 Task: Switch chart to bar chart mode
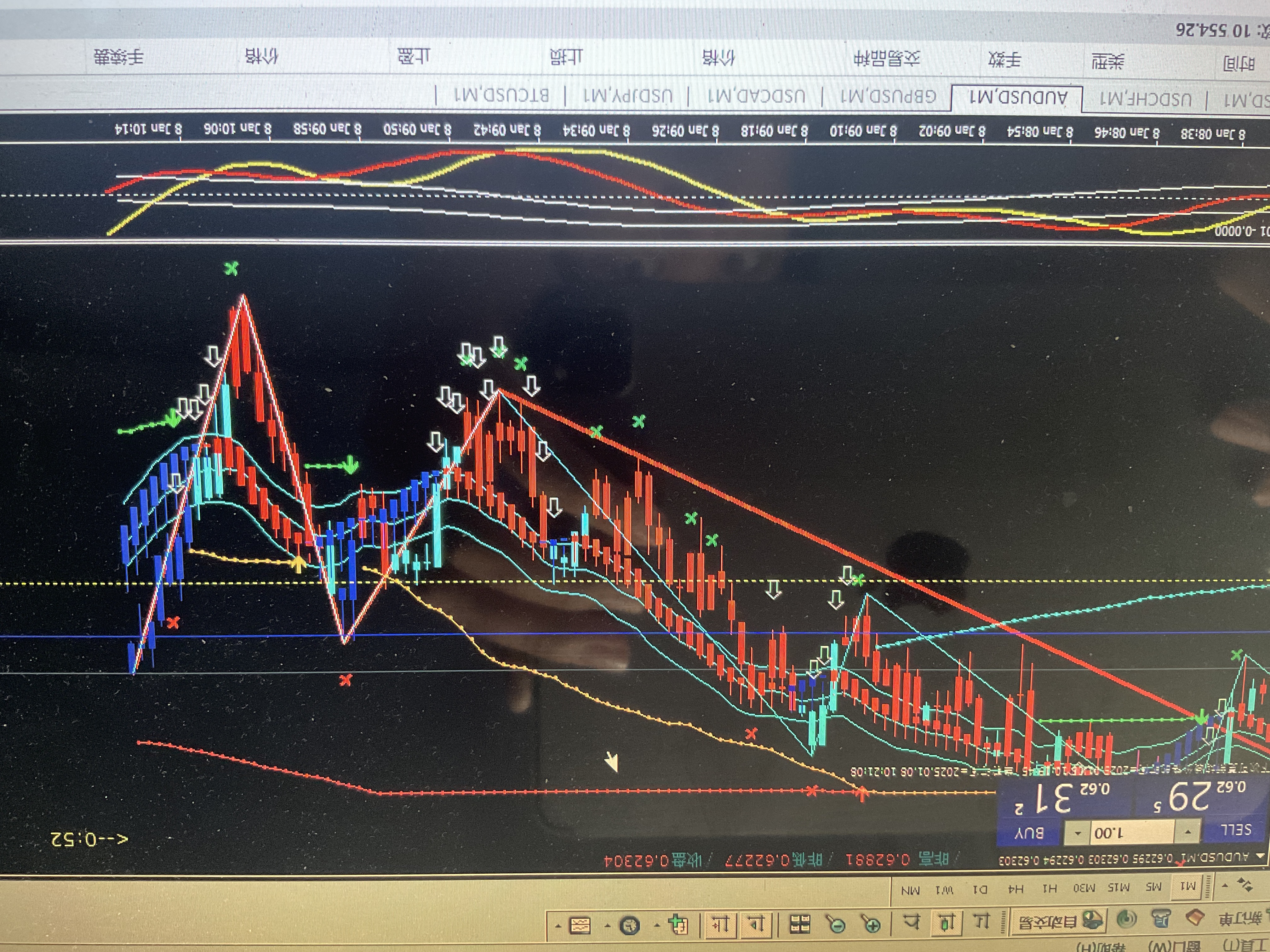(982, 921)
